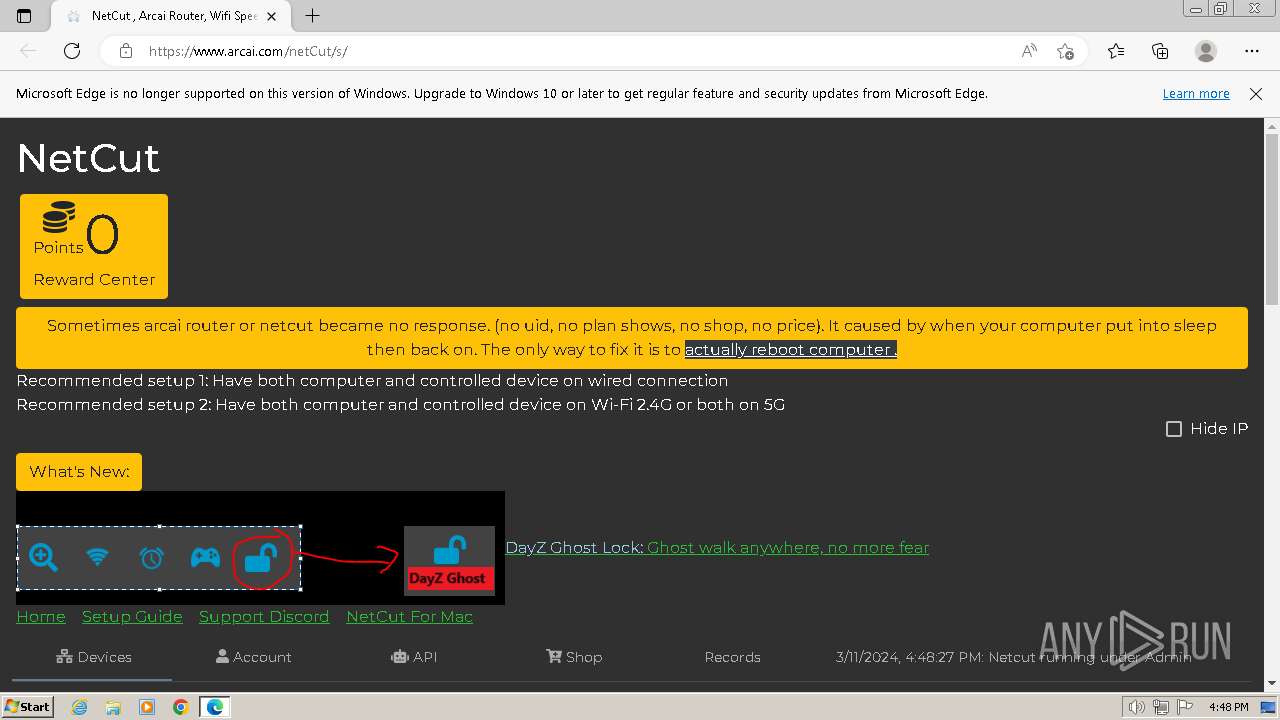This screenshot has height=720, width=1280.
Task: Click the DayZ Ghost lock image
Action: click(x=449, y=560)
